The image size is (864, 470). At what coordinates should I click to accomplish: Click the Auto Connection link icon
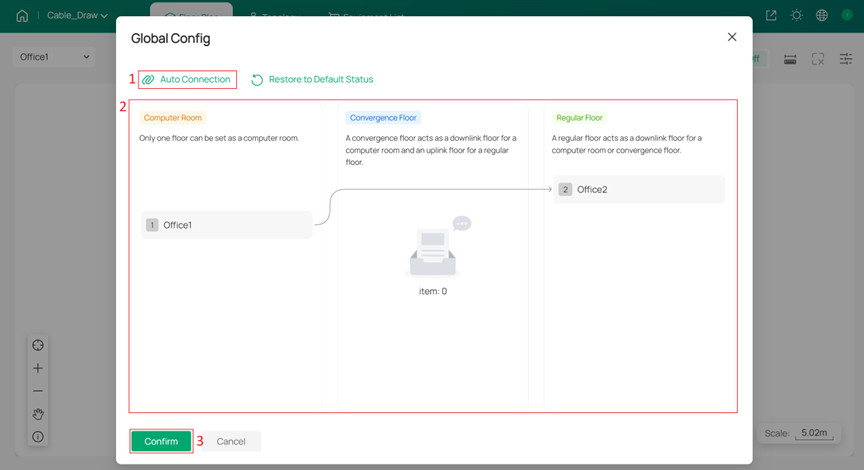pyautogui.click(x=148, y=80)
